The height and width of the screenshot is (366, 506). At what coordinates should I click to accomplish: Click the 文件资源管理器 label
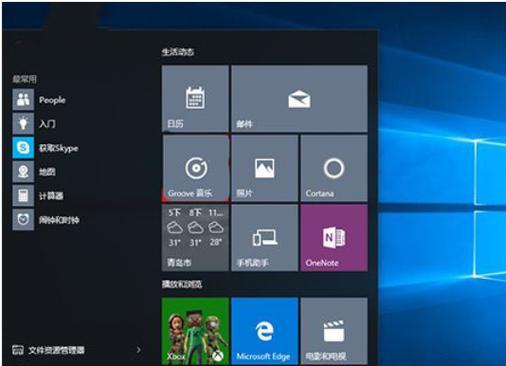click(x=56, y=350)
